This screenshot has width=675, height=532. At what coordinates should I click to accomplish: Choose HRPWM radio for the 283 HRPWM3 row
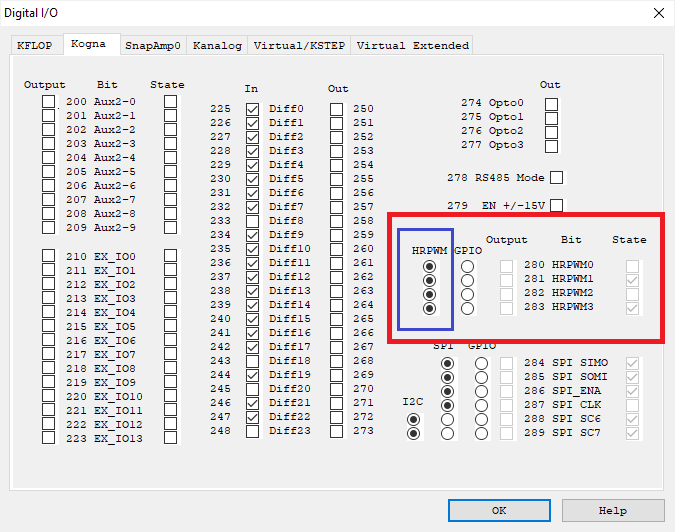click(429, 309)
